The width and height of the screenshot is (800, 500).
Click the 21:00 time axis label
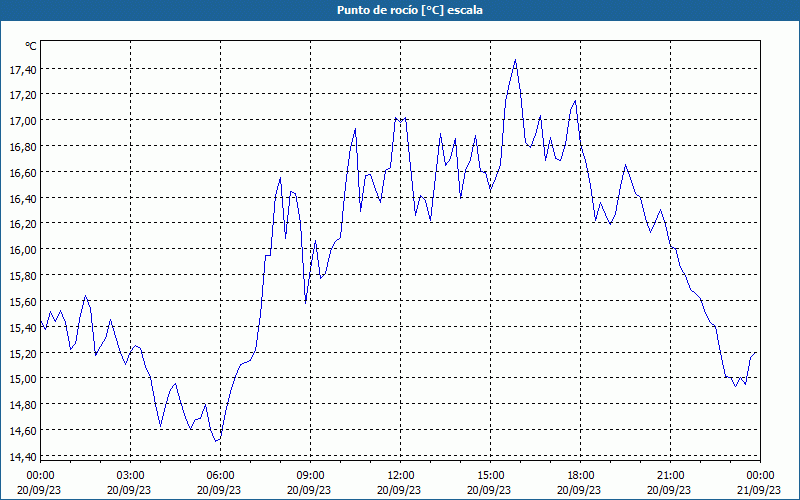pyautogui.click(x=670, y=476)
